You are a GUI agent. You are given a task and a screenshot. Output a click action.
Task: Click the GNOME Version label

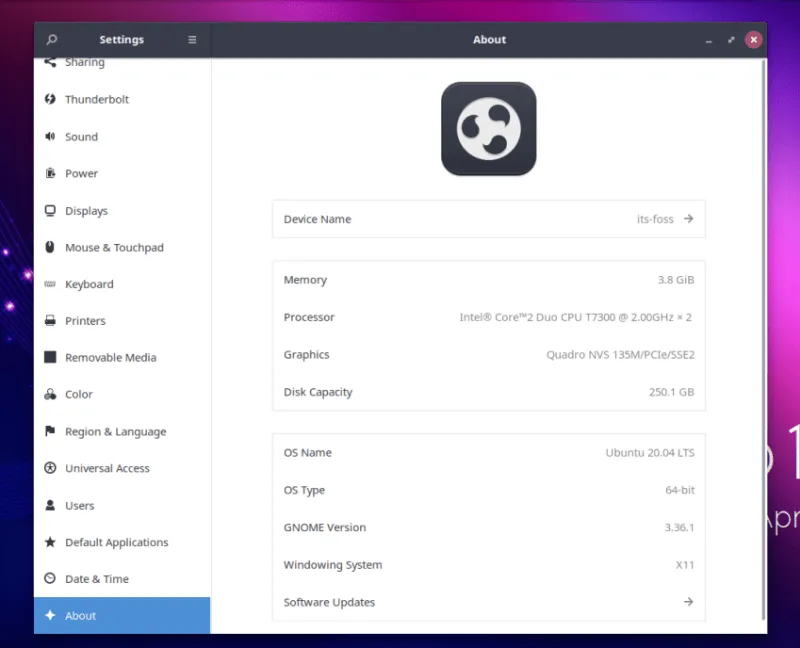[x=324, y=527]
